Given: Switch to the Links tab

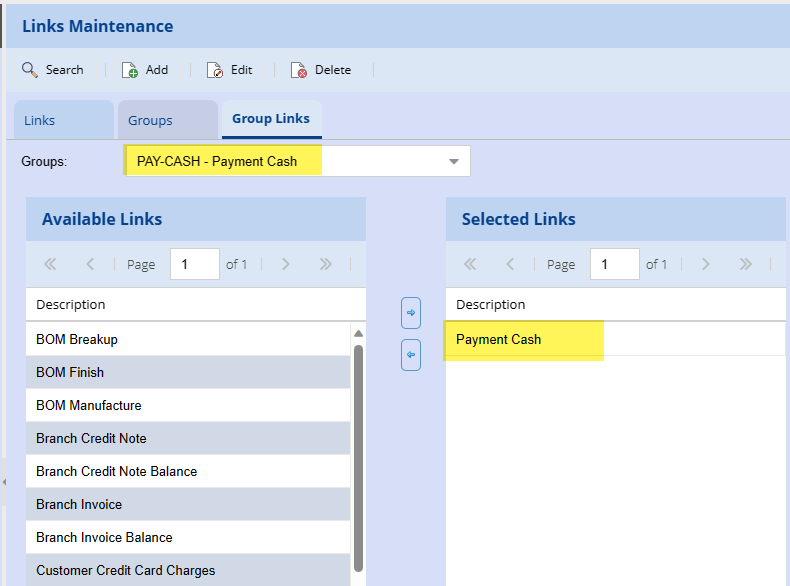Looking at the screenshot, I should pyautogui.click(x=40, y=120).
